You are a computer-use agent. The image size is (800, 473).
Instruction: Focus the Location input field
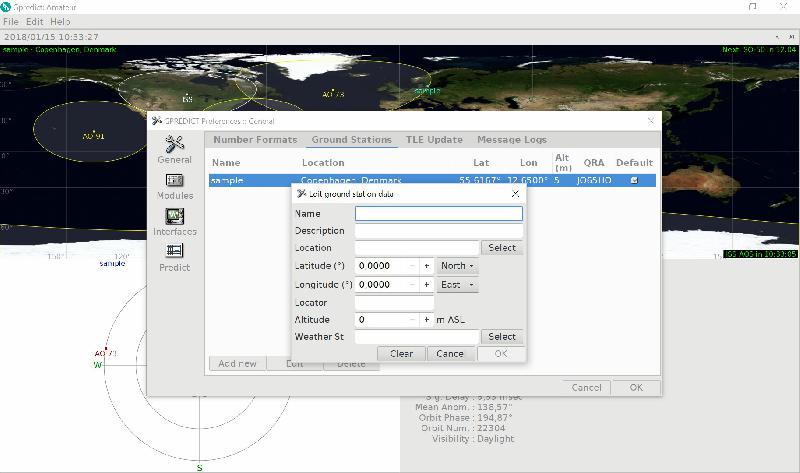click(x=417, y=248)
